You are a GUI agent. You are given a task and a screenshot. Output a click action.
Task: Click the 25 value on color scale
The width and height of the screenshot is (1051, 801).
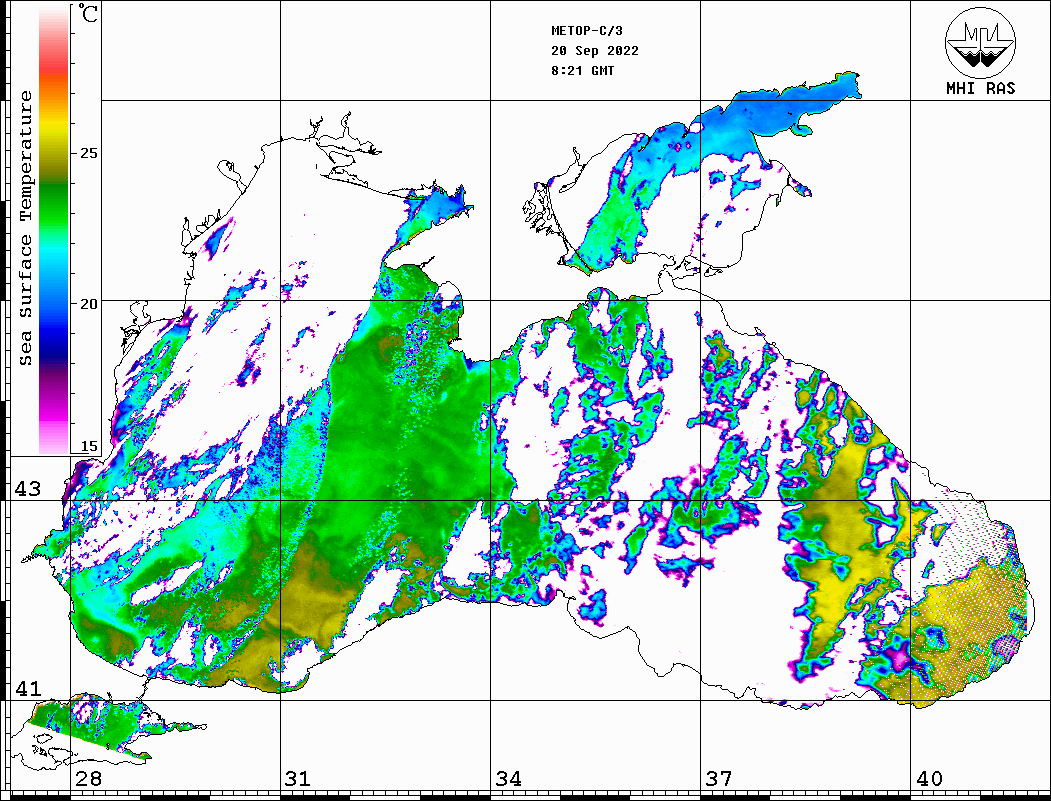(88, 153)
